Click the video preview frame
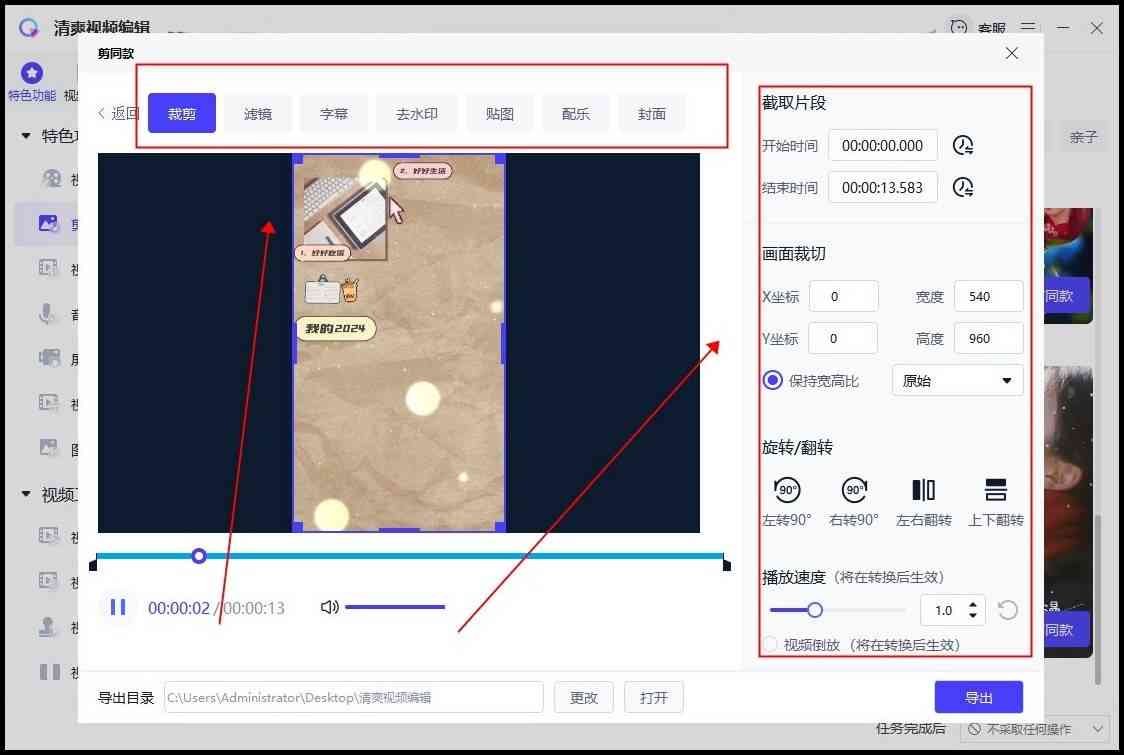This screenshot has height=755, width=1124. (x=399, y=343)
